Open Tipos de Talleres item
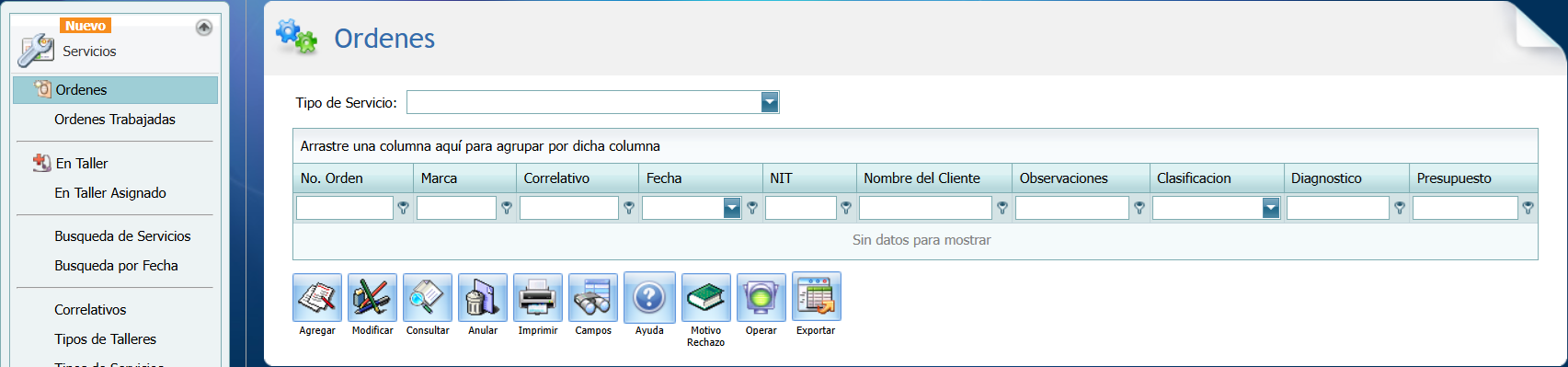 [105, 339]
